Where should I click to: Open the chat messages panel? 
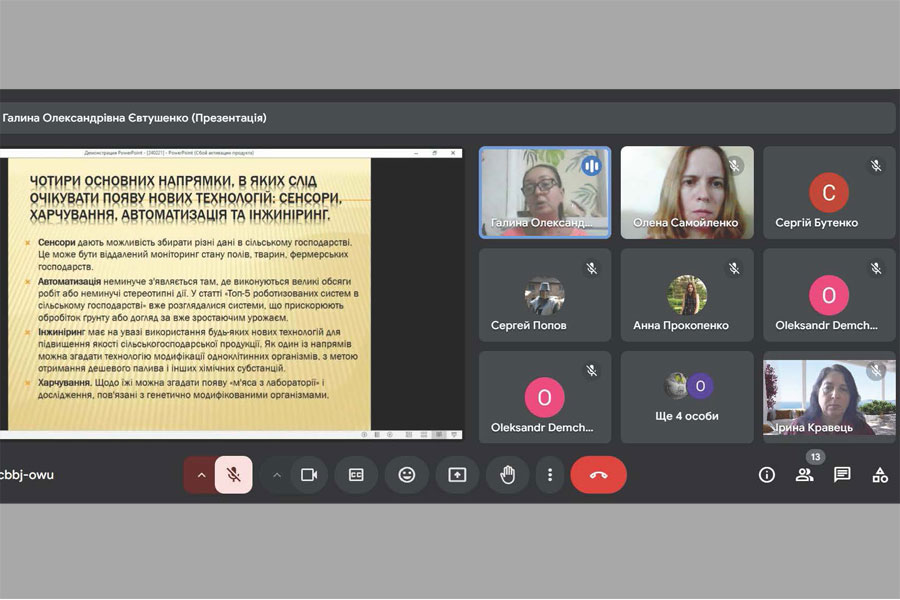pos(842,475)
